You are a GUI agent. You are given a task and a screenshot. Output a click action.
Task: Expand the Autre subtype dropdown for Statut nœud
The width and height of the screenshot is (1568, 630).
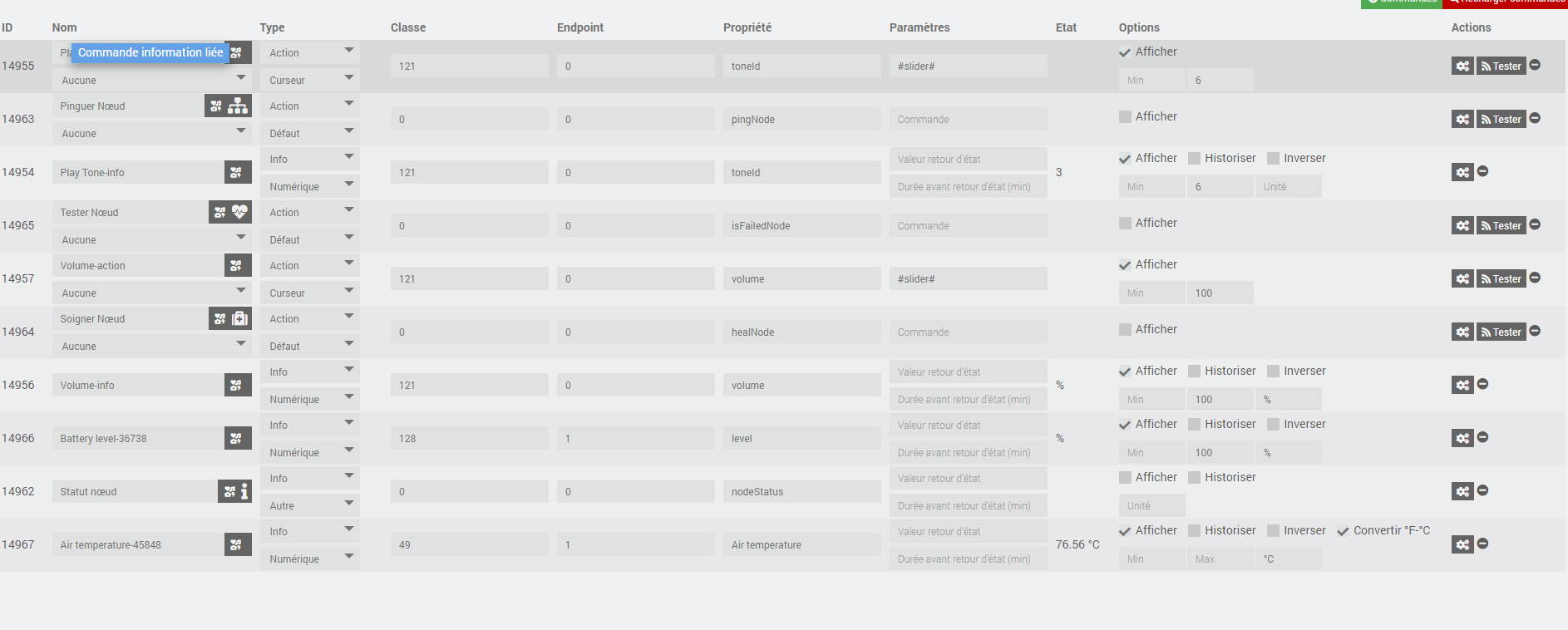[309, 505]
